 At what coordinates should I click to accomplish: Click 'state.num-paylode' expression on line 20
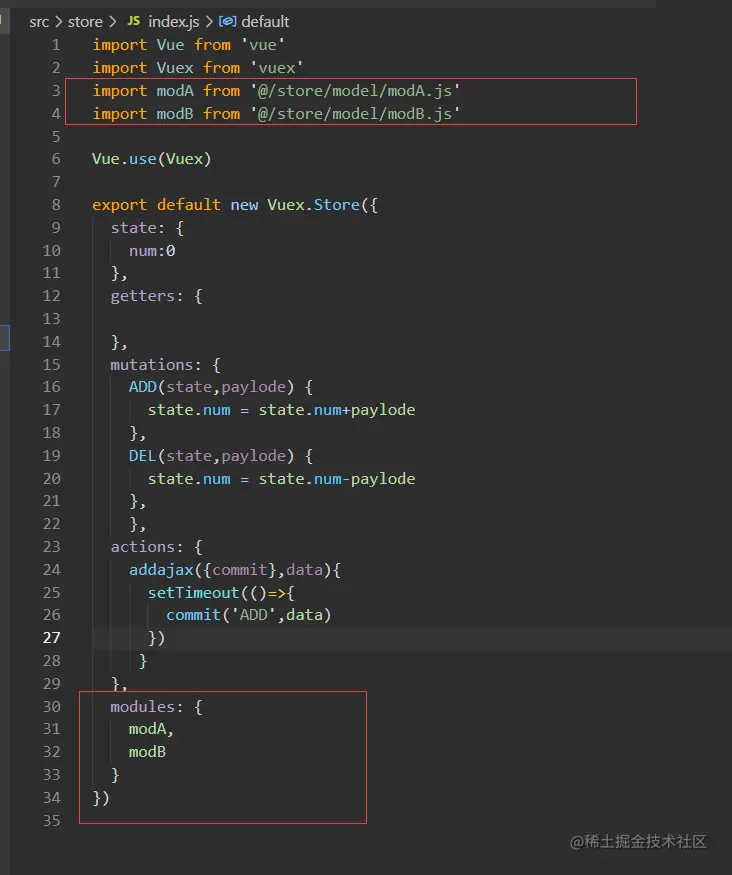[x=337, y=479]
